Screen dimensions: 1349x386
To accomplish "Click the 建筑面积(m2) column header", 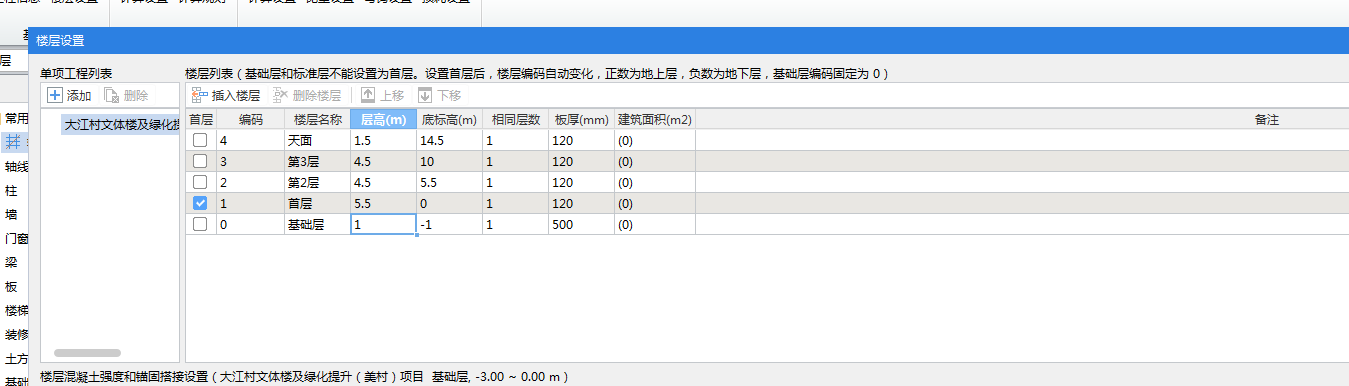I will (x=655, y=120).
